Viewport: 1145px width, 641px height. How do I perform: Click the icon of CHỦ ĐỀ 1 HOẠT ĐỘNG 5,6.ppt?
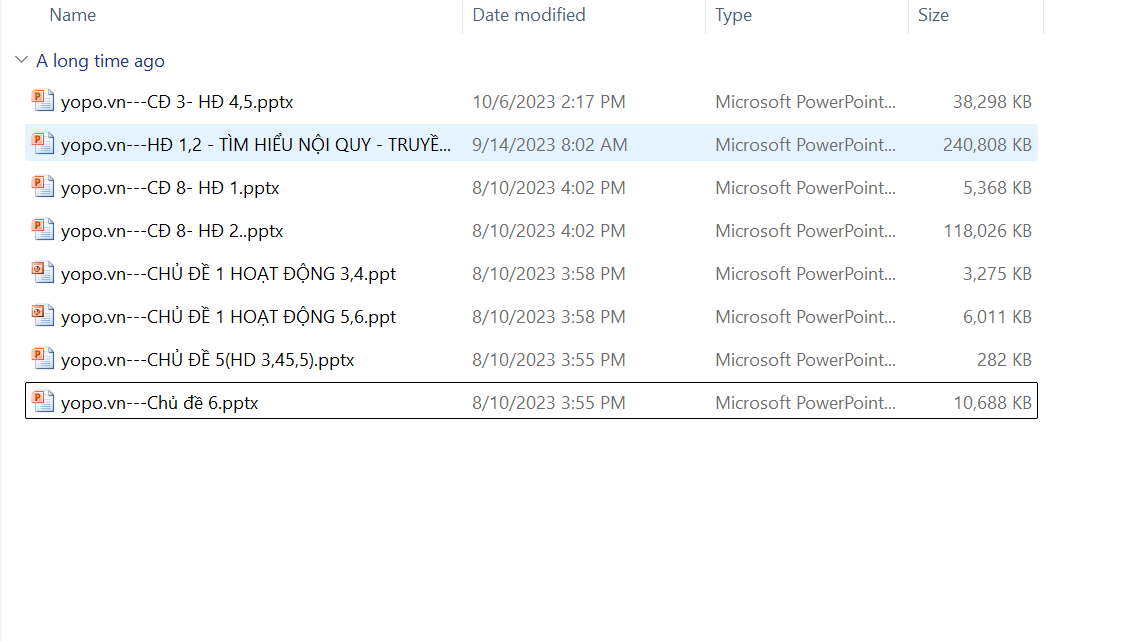[x=42, y=316]
